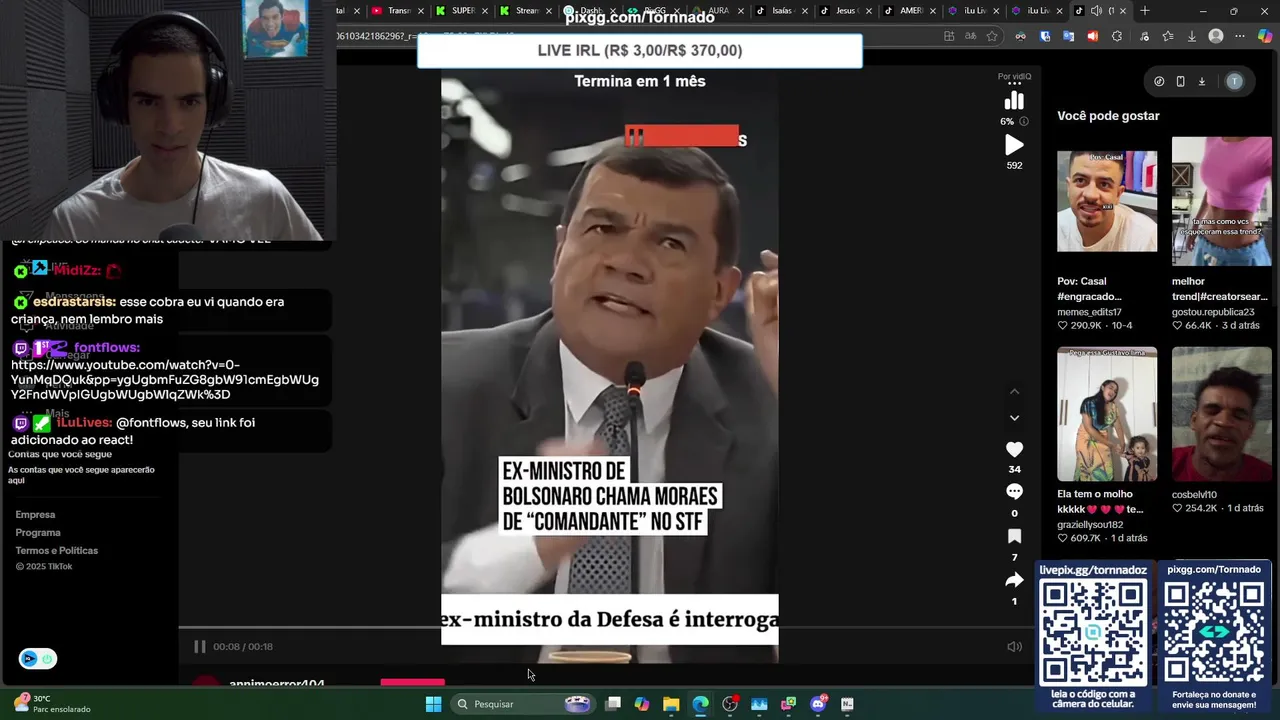
Task: Click the info icon beside 6%
Action: coord(1023,121)
